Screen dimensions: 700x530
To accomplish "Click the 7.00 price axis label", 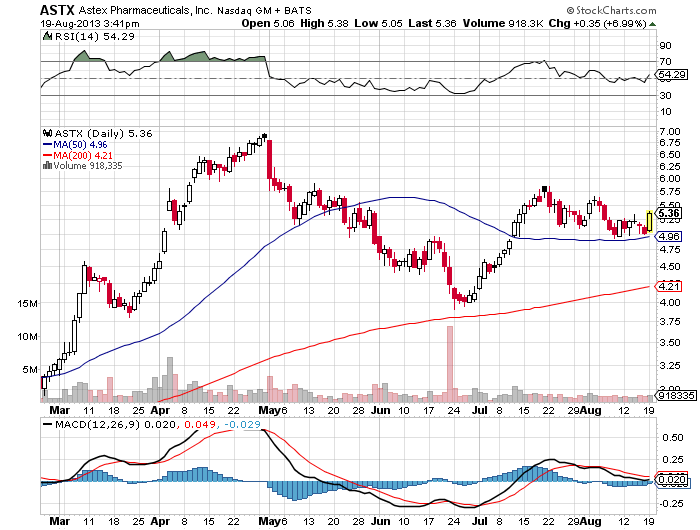I will (670, 131).
